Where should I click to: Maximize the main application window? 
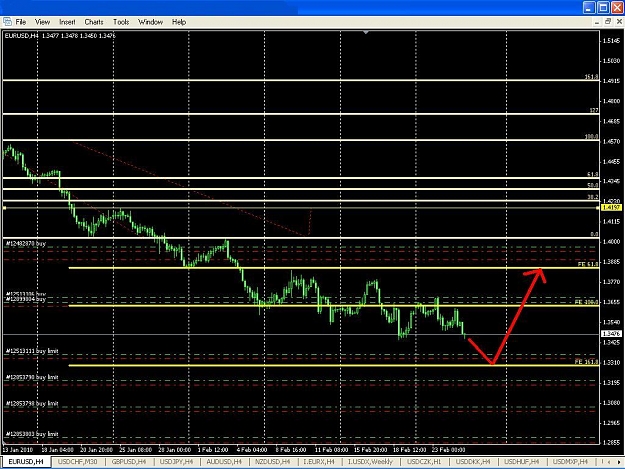[x=603, y=8]
